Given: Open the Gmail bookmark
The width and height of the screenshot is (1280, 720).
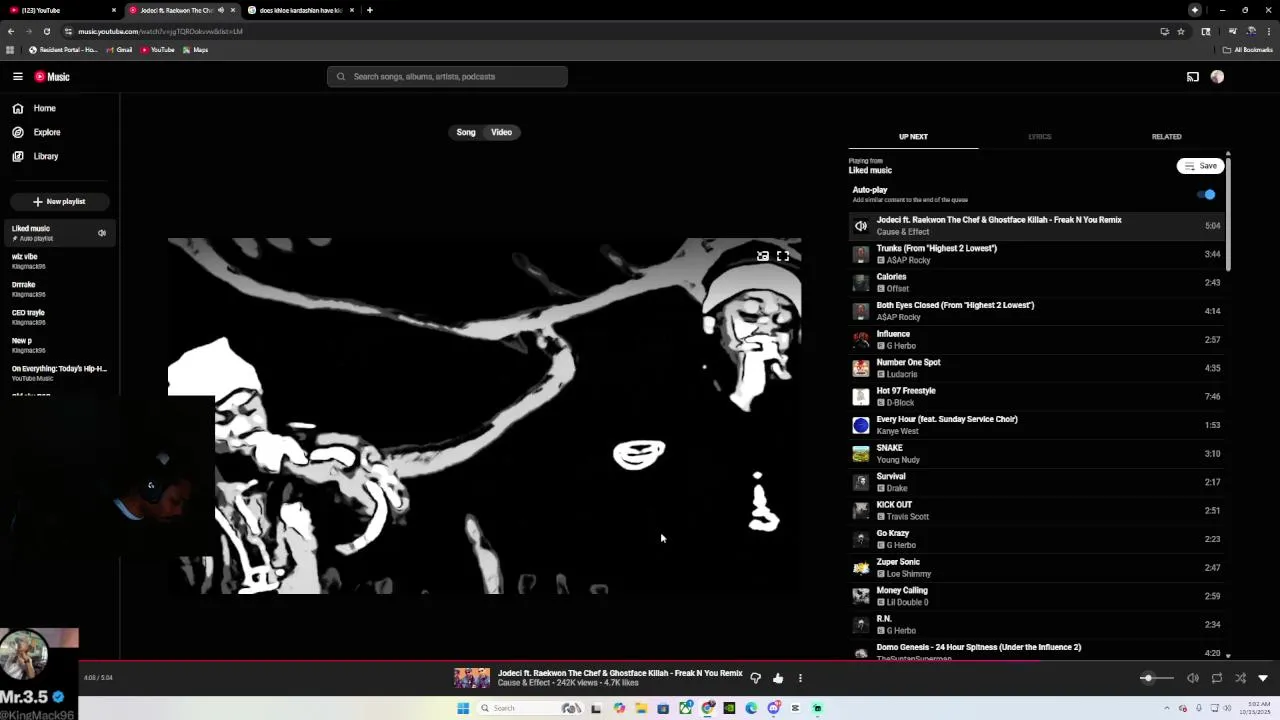Looking at the screenshot, I should point(119,50).
